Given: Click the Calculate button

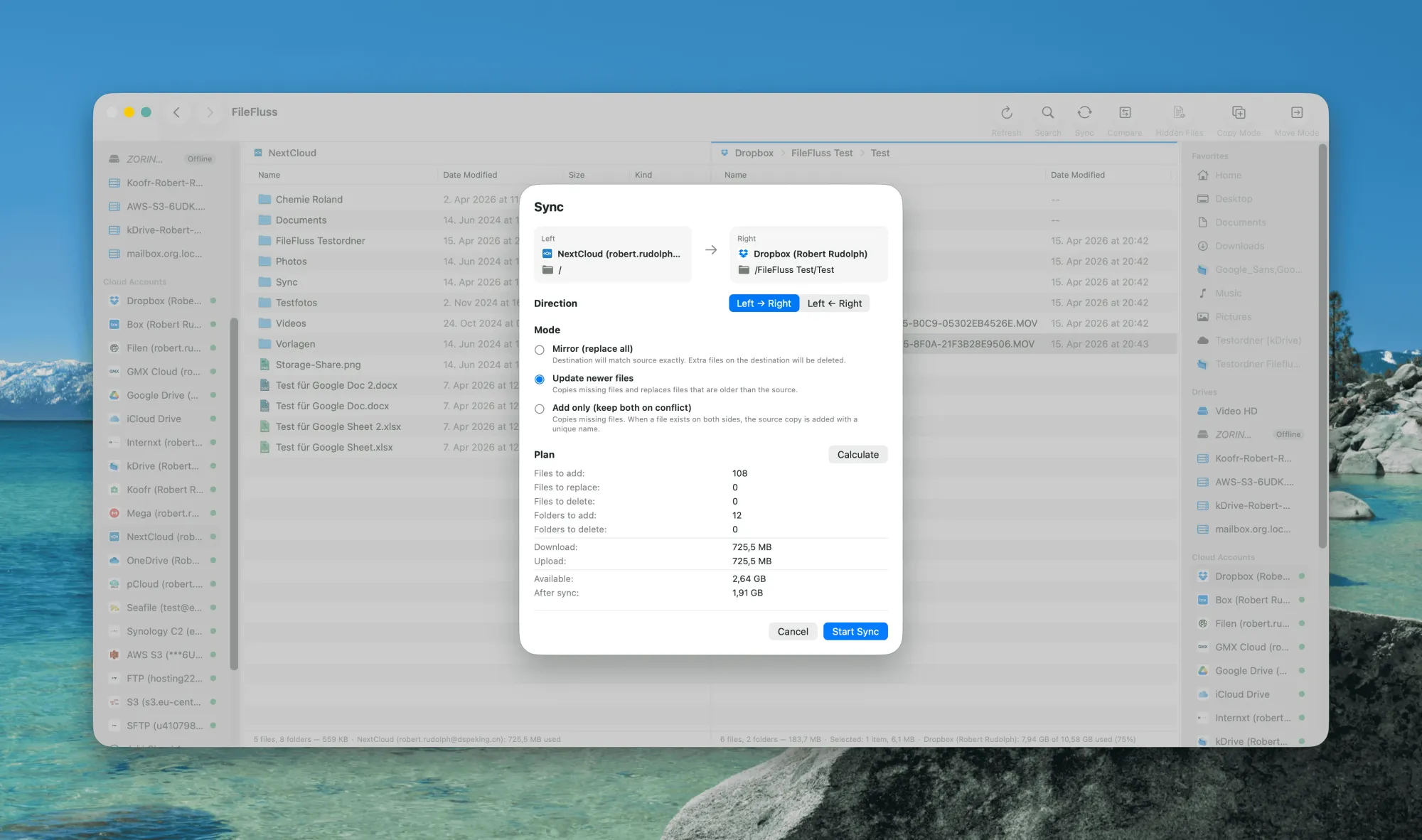Looking at the screenshot, I should (857, 455).
